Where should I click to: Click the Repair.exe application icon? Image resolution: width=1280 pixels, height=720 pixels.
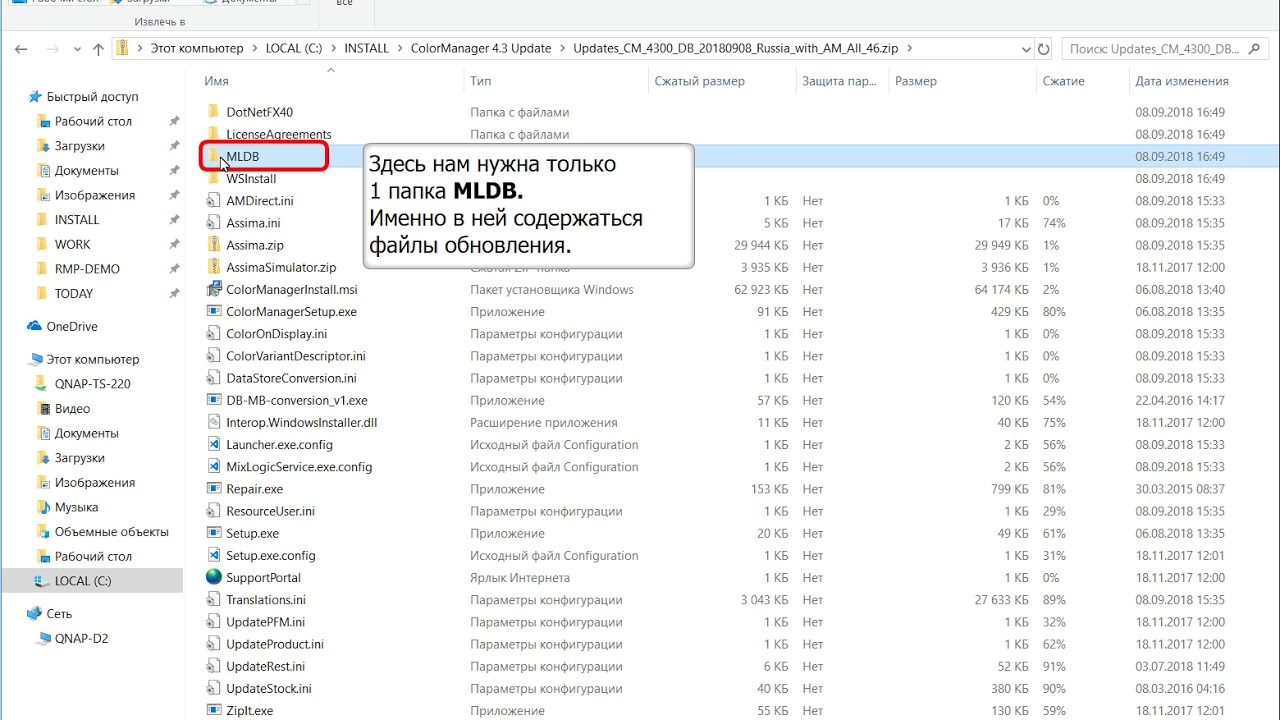[213, 489]
